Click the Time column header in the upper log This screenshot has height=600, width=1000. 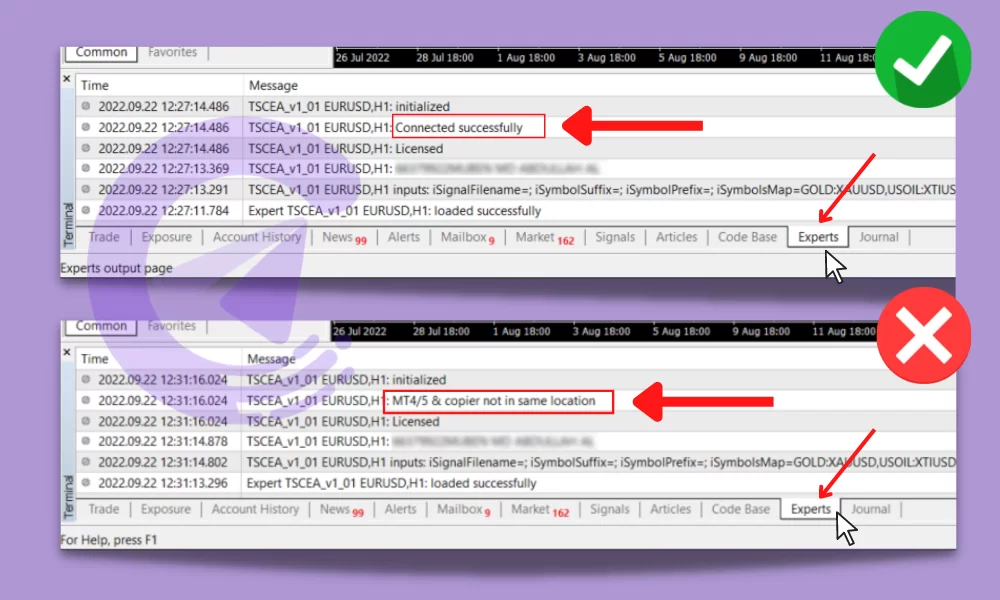coord(95,86)
